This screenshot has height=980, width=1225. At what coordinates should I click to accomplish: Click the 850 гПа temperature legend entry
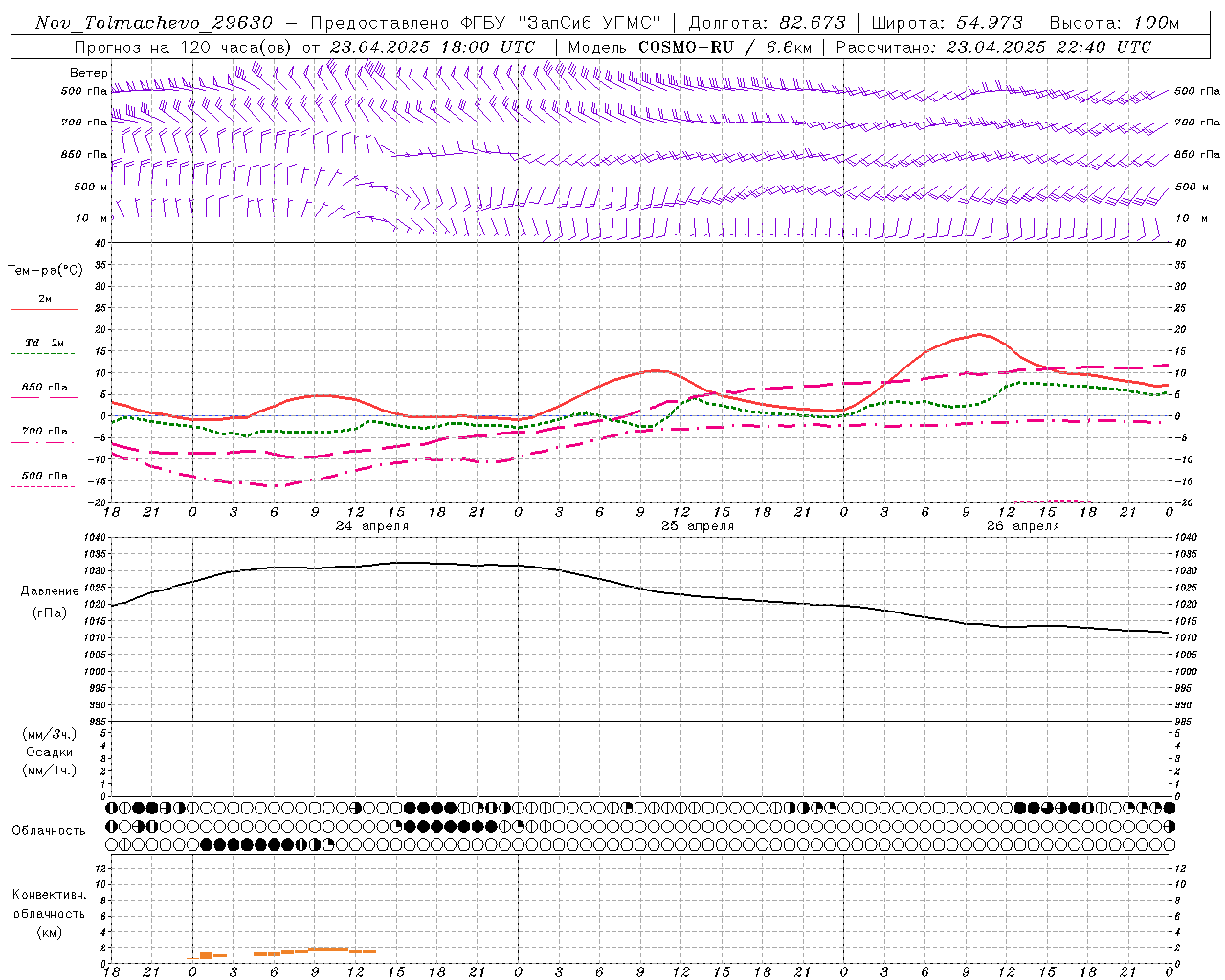(x=44, y=391)
